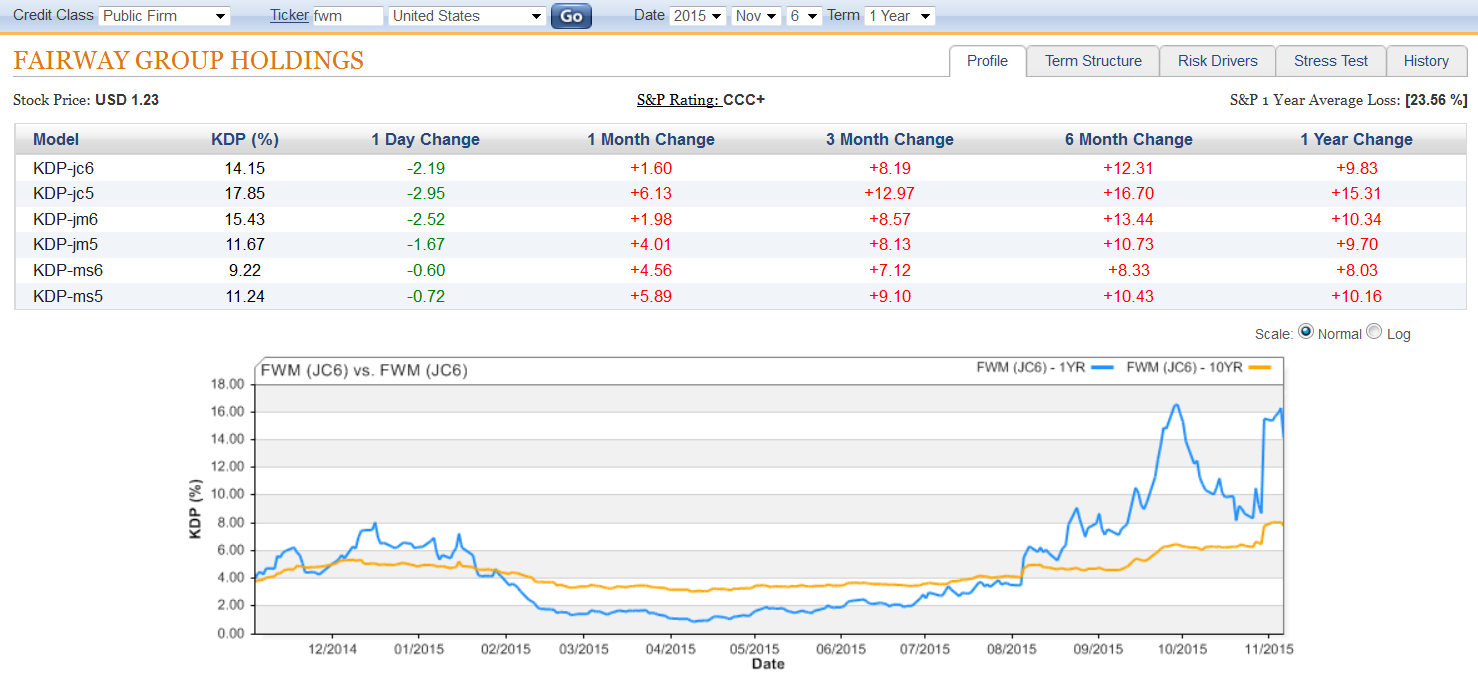The width and height of the screenshot is (1478, 675).
Task: Click the 6 Month Change column header
Action: 1129,139
